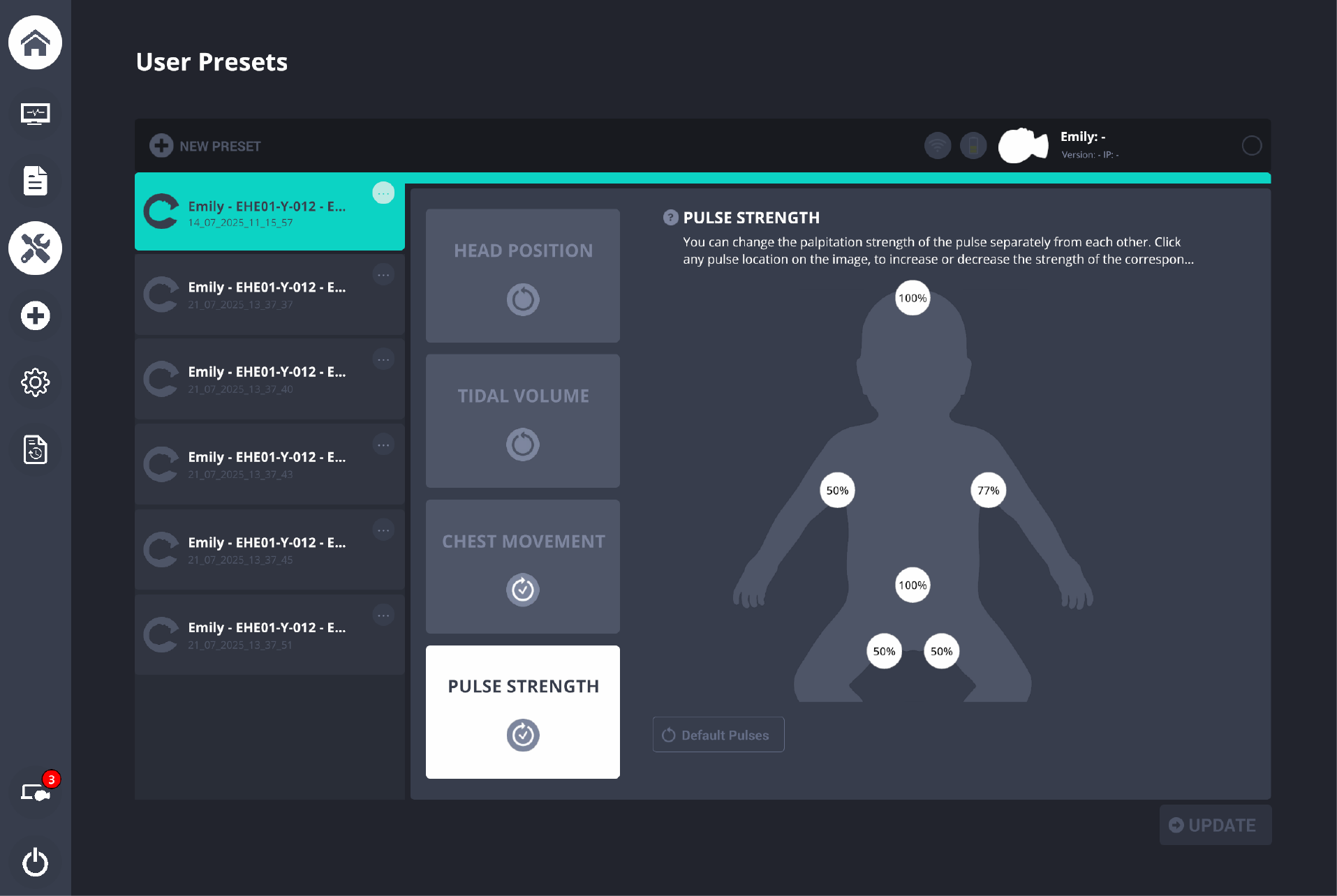Open options menu of the selected preset
The height and width of the screenshot is (896, 1337).
(x=383, y=193)
